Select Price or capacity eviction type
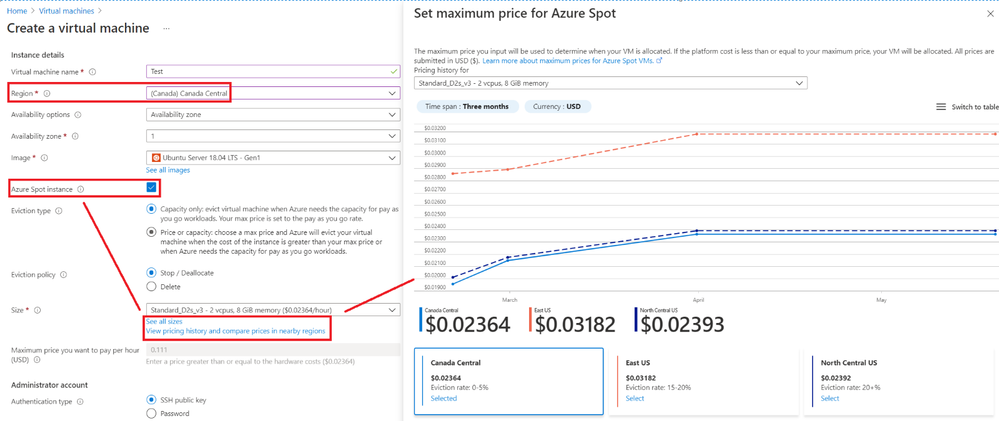This screenshot has width=999, height=421. [152, 232]
